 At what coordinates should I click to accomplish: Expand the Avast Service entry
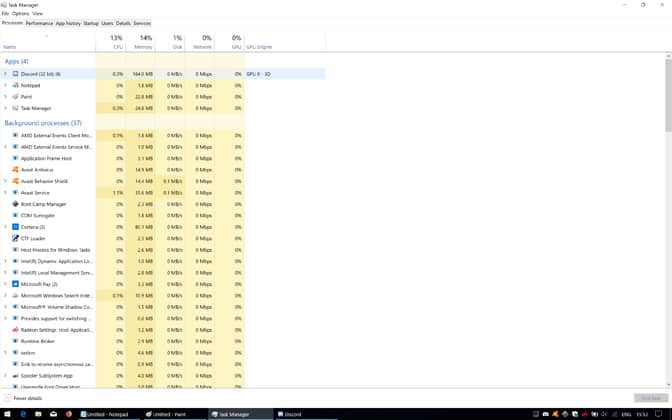(6, 193)
